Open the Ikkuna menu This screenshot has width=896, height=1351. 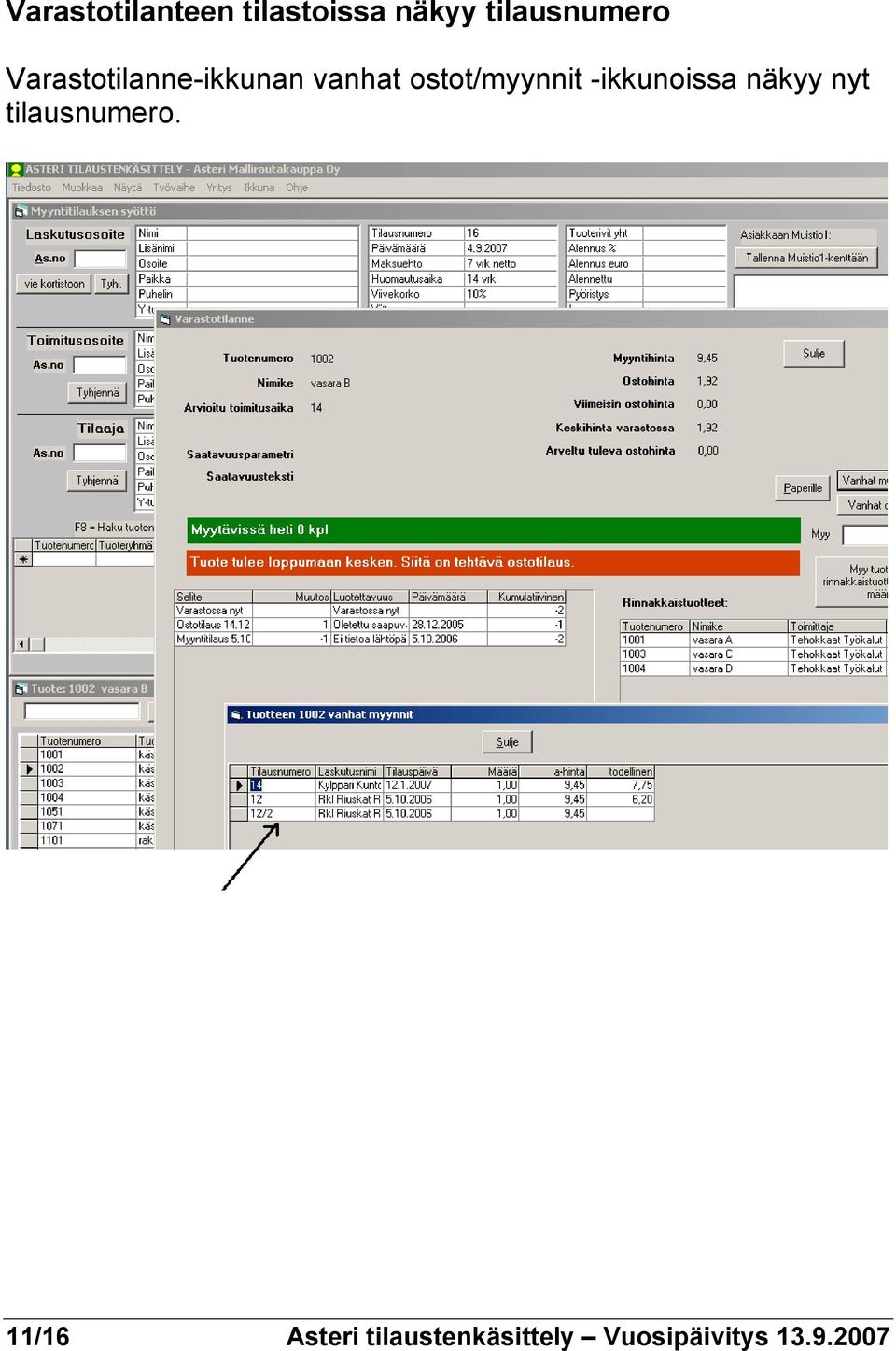point(259,188)
